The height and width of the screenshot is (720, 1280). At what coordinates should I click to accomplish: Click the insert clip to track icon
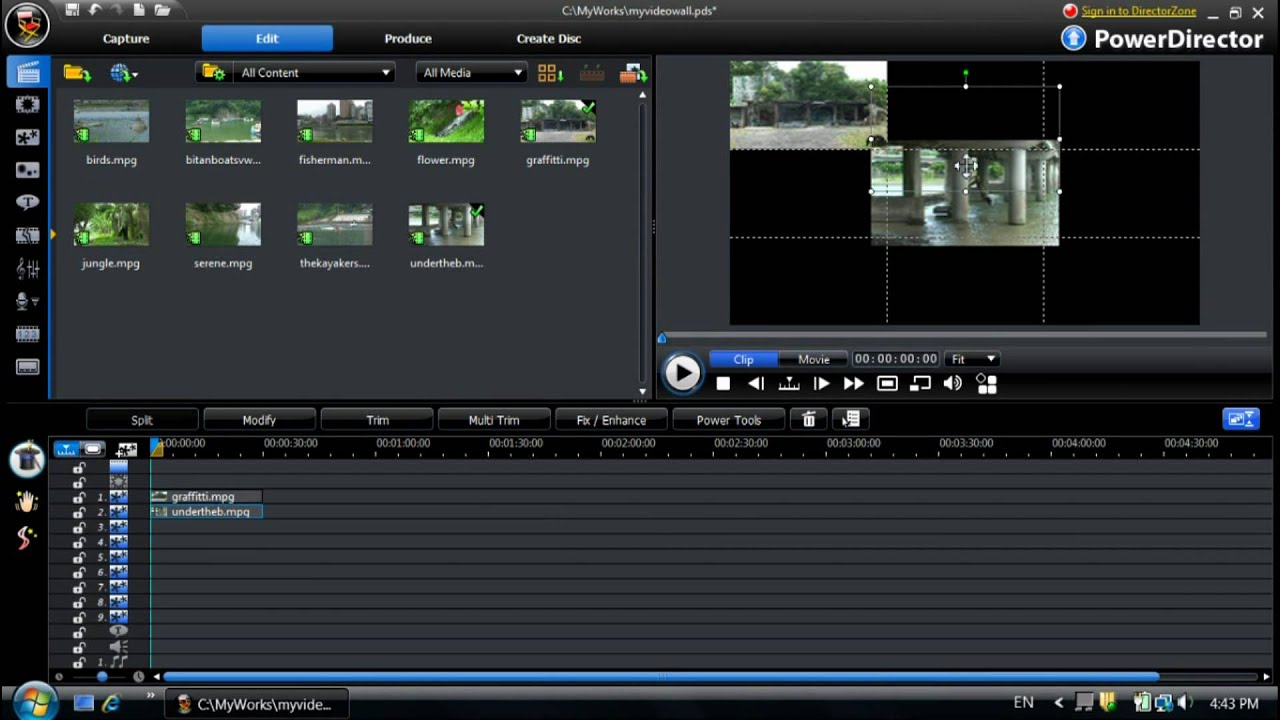[x=634, y=73]
